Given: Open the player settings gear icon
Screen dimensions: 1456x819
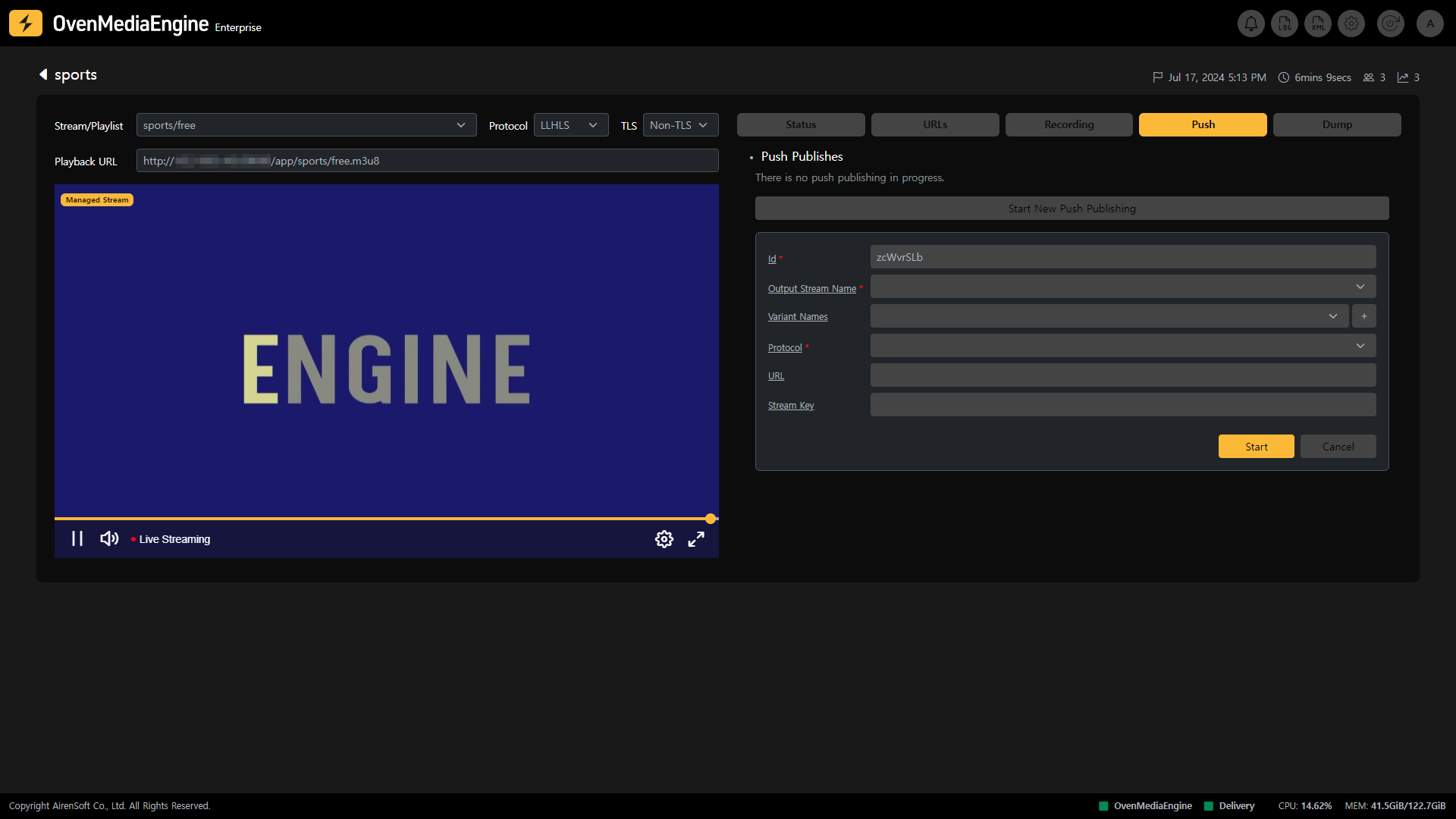Looking at the screenshot, I should click(664, 539).
